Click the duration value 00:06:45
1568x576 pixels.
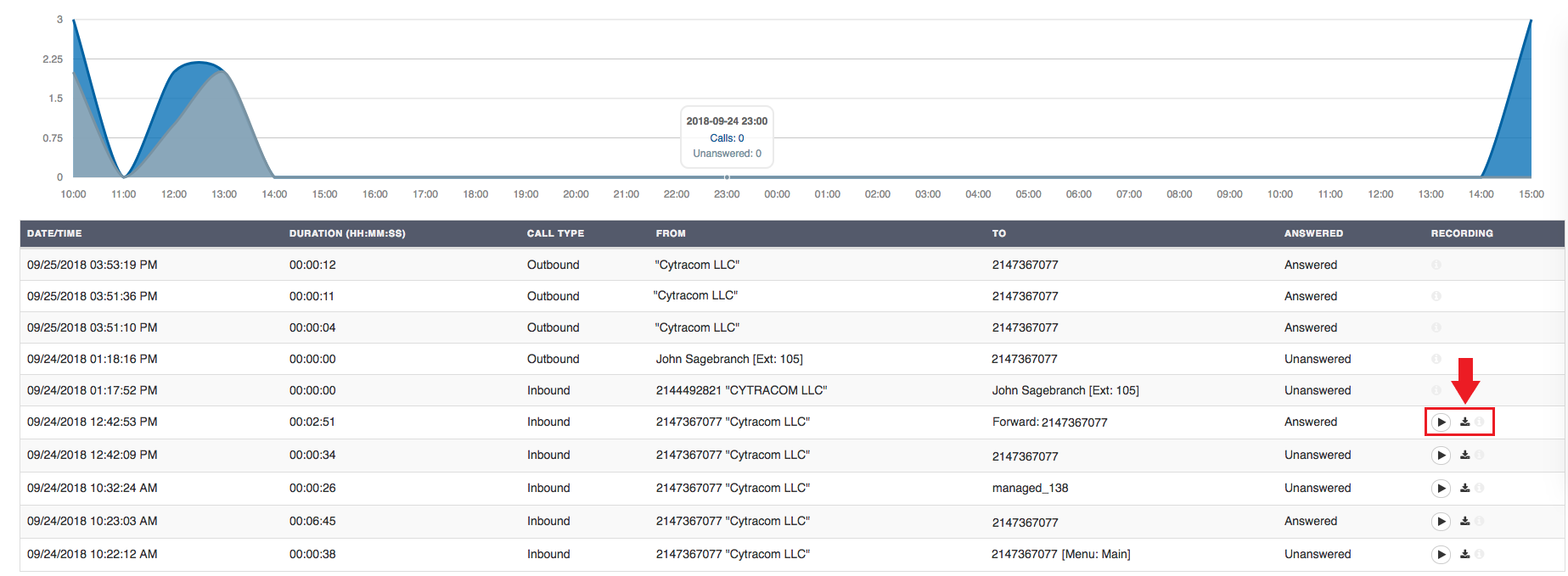tap(312, 521)
